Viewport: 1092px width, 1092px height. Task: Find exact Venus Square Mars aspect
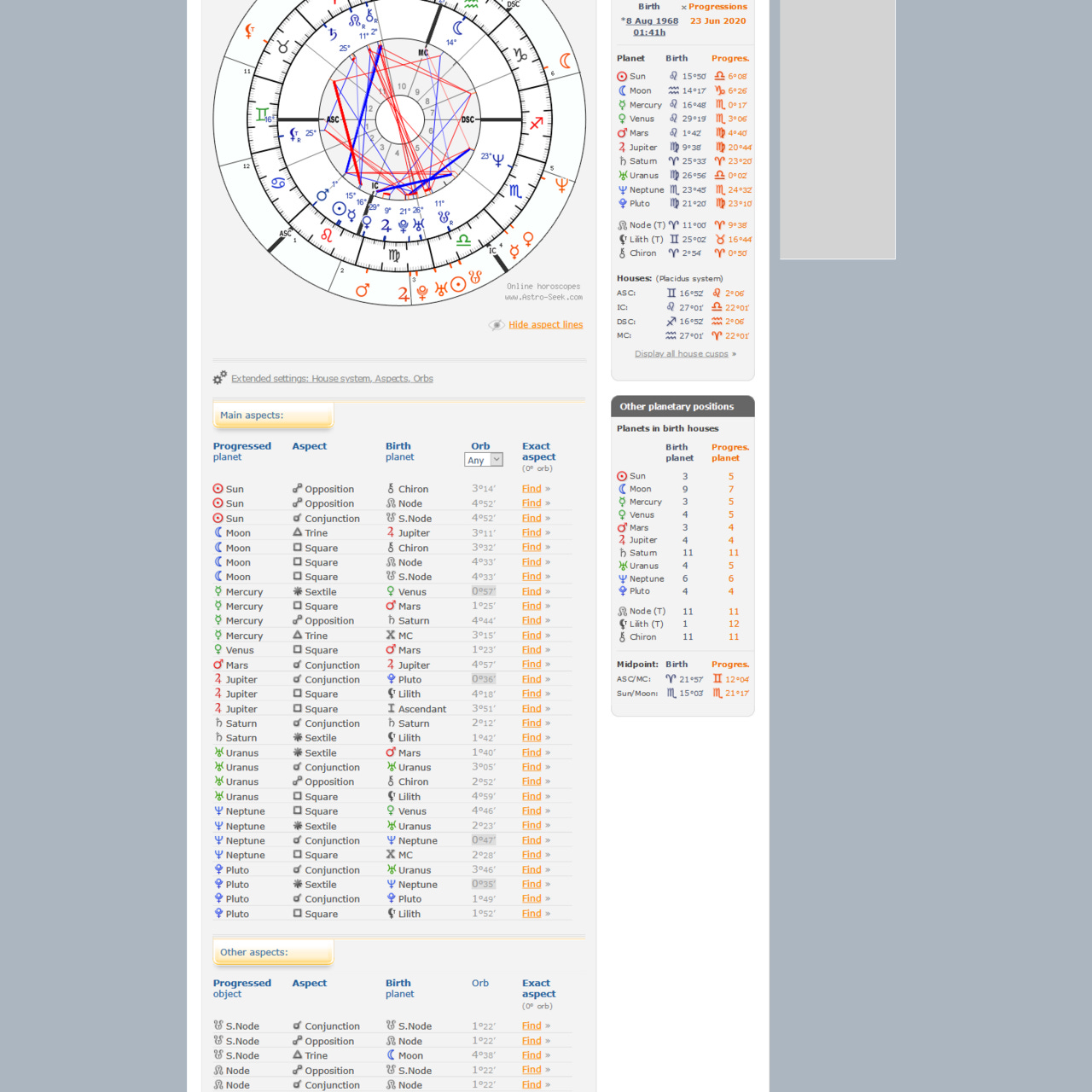click(x=531, y=650)
